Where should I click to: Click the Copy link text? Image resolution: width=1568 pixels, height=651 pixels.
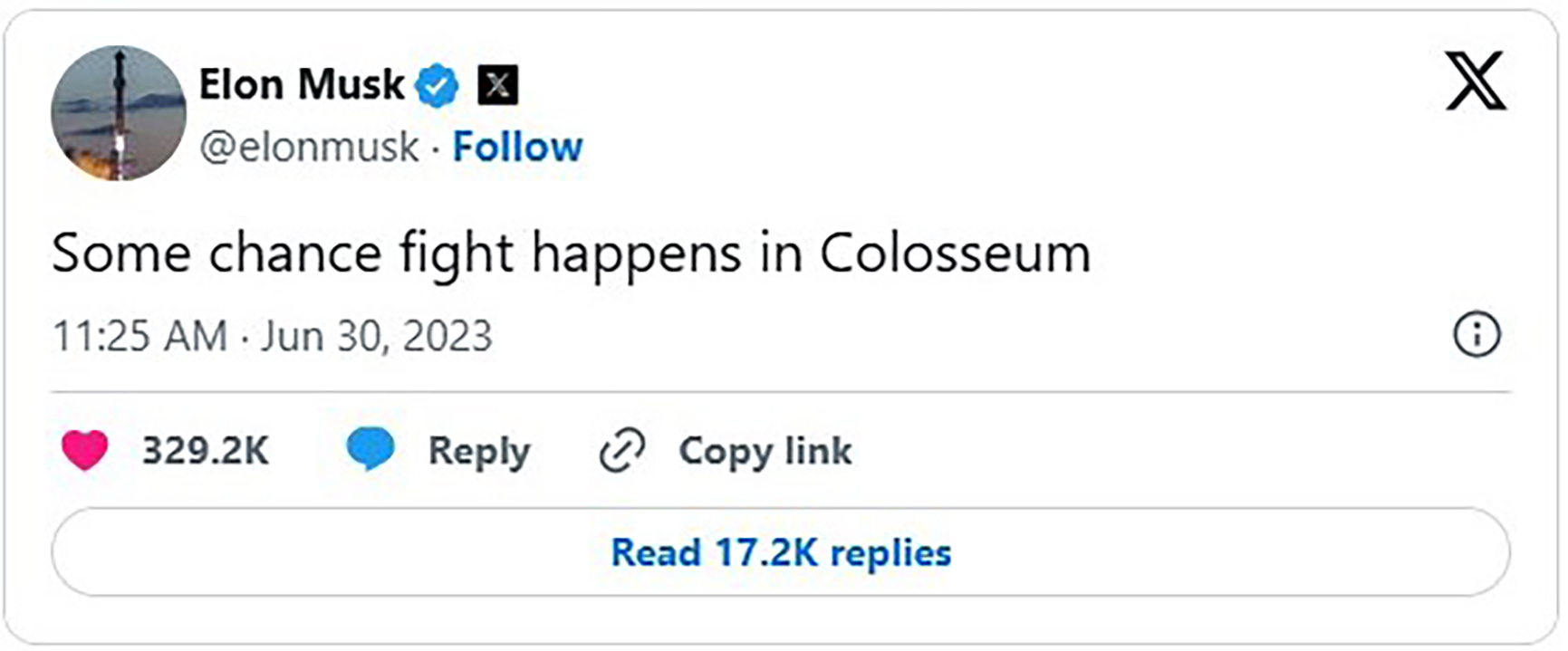point(765,450)
